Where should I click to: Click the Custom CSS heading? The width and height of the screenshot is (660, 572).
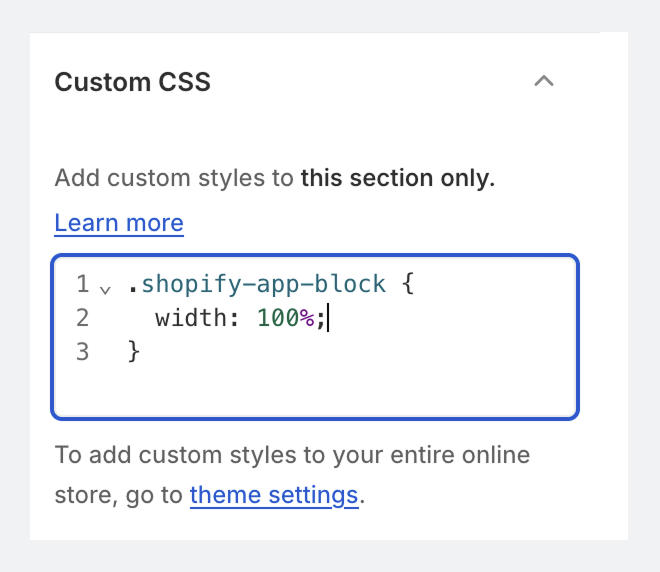(132, 81)
